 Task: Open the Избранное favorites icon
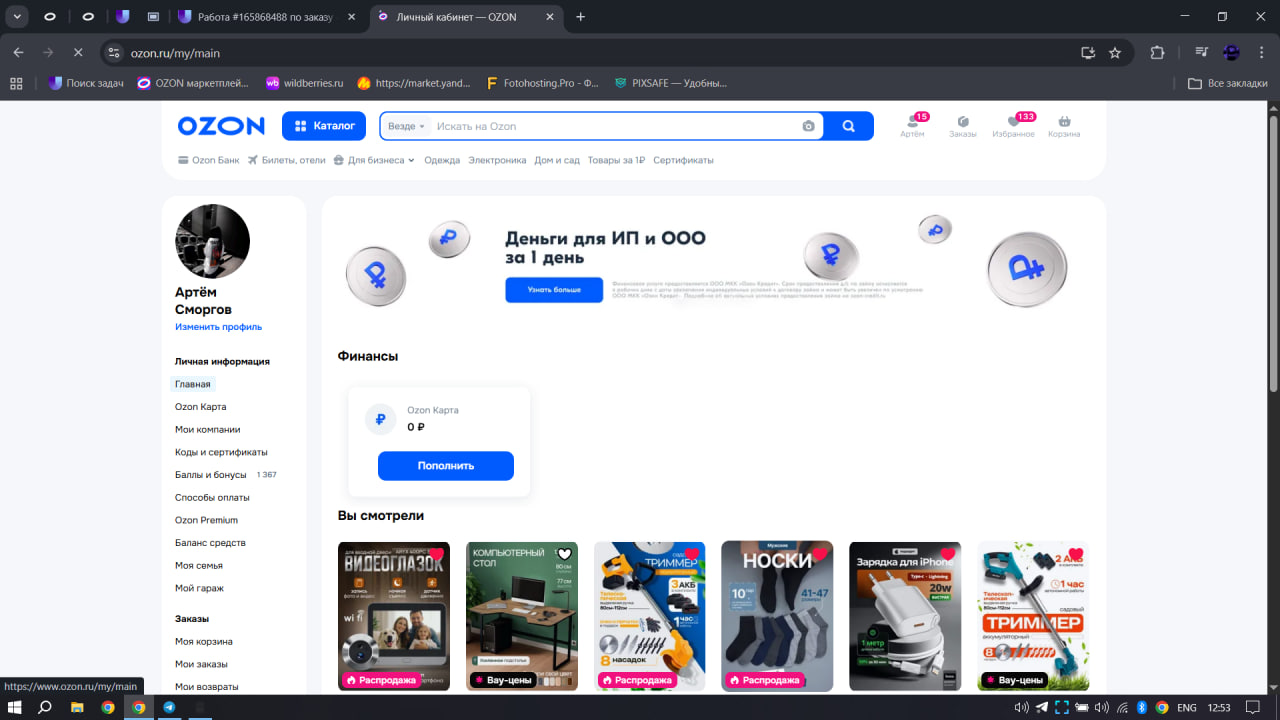[x=1013, y=126]
